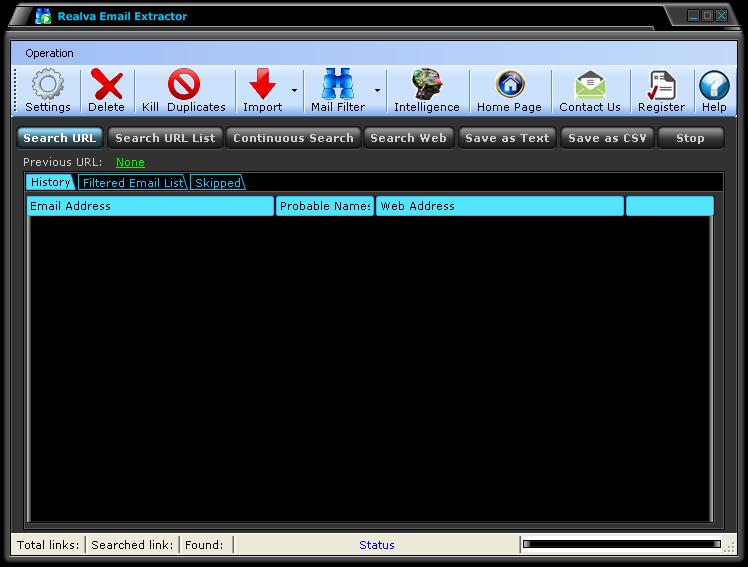The image size is (748, 567).
Task: Click the Previous URL label
Action: [62, 162]
